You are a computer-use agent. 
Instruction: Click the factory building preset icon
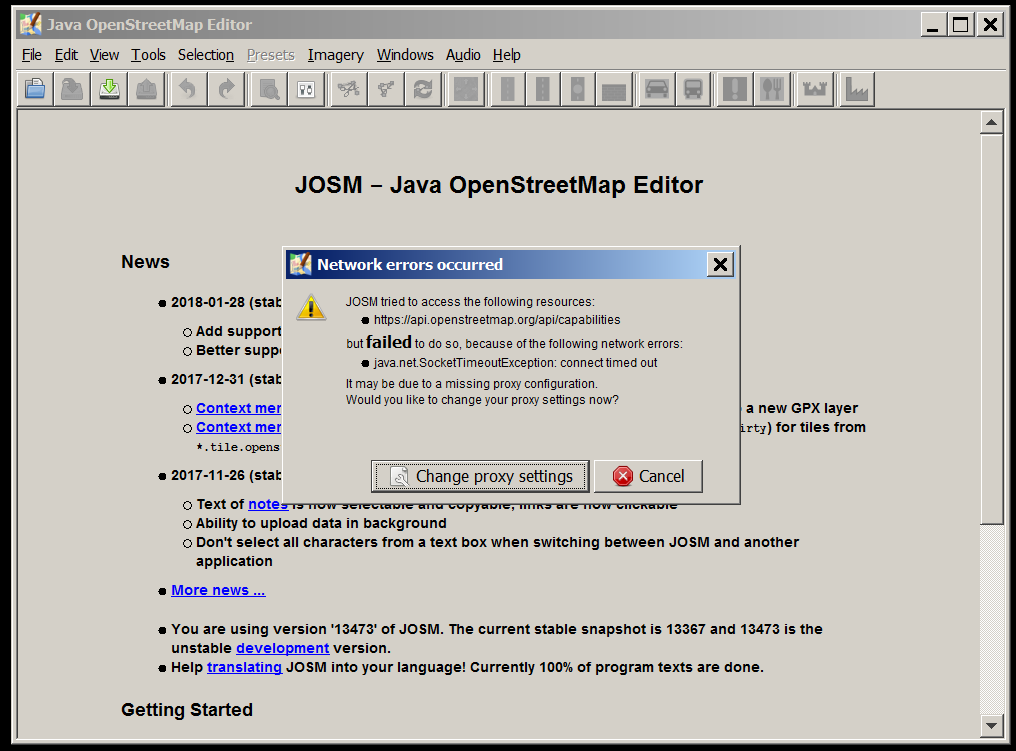click(857, 90)
